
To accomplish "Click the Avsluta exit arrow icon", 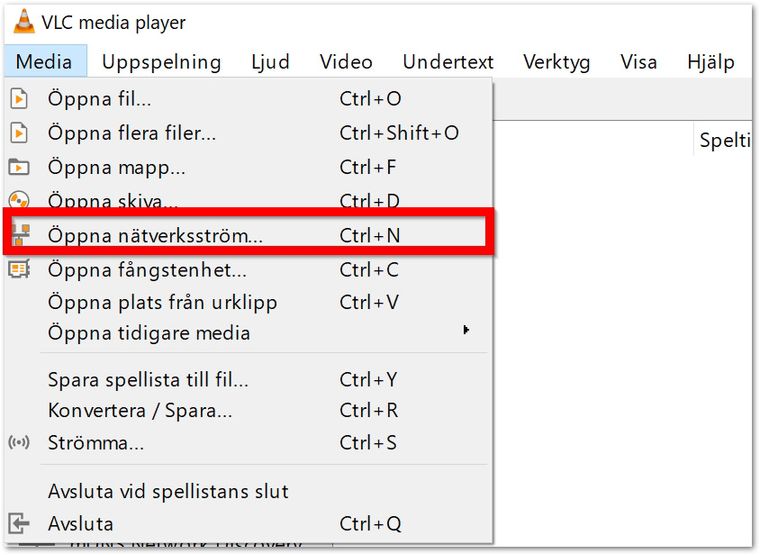I will 19,523.
